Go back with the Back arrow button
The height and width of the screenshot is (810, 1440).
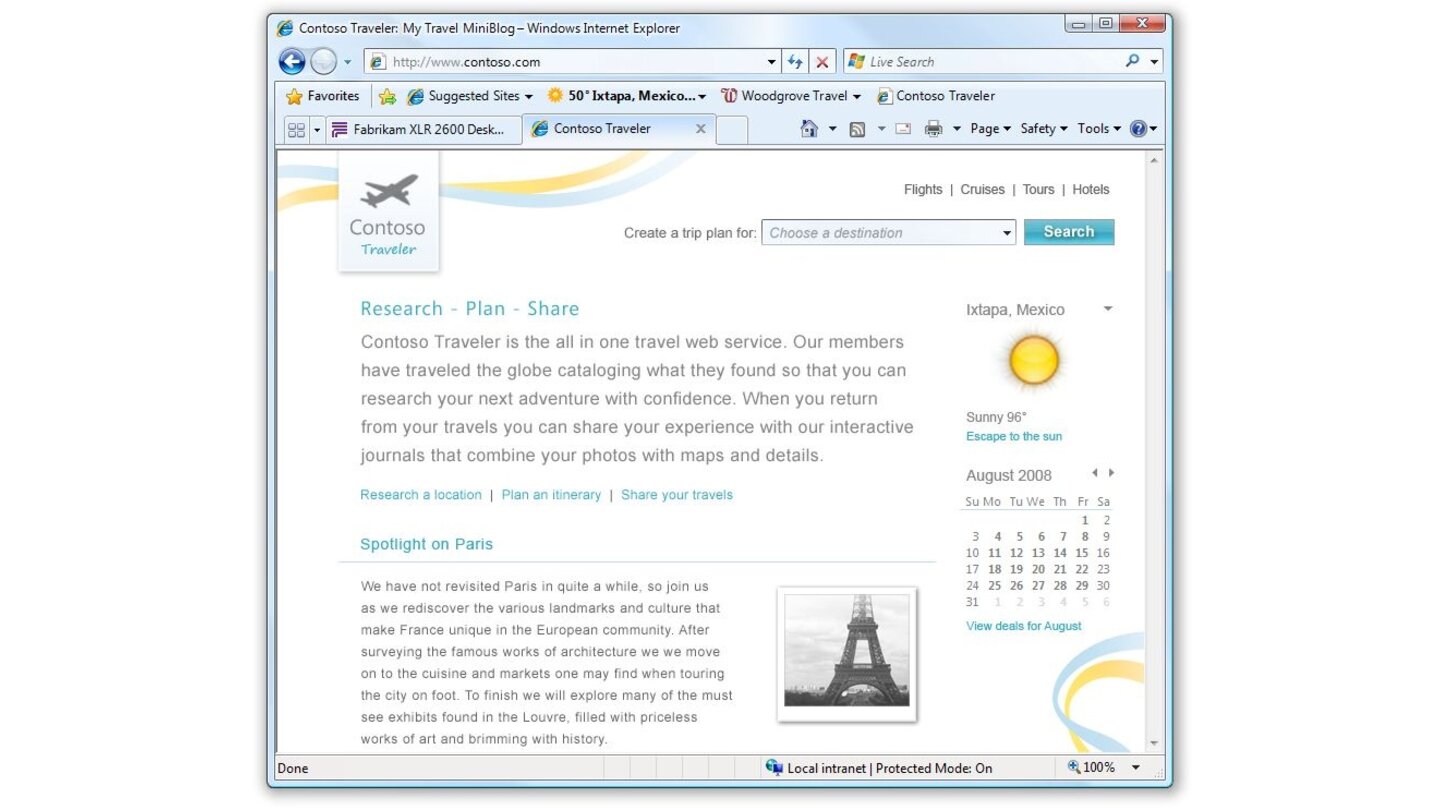point(292,62)
